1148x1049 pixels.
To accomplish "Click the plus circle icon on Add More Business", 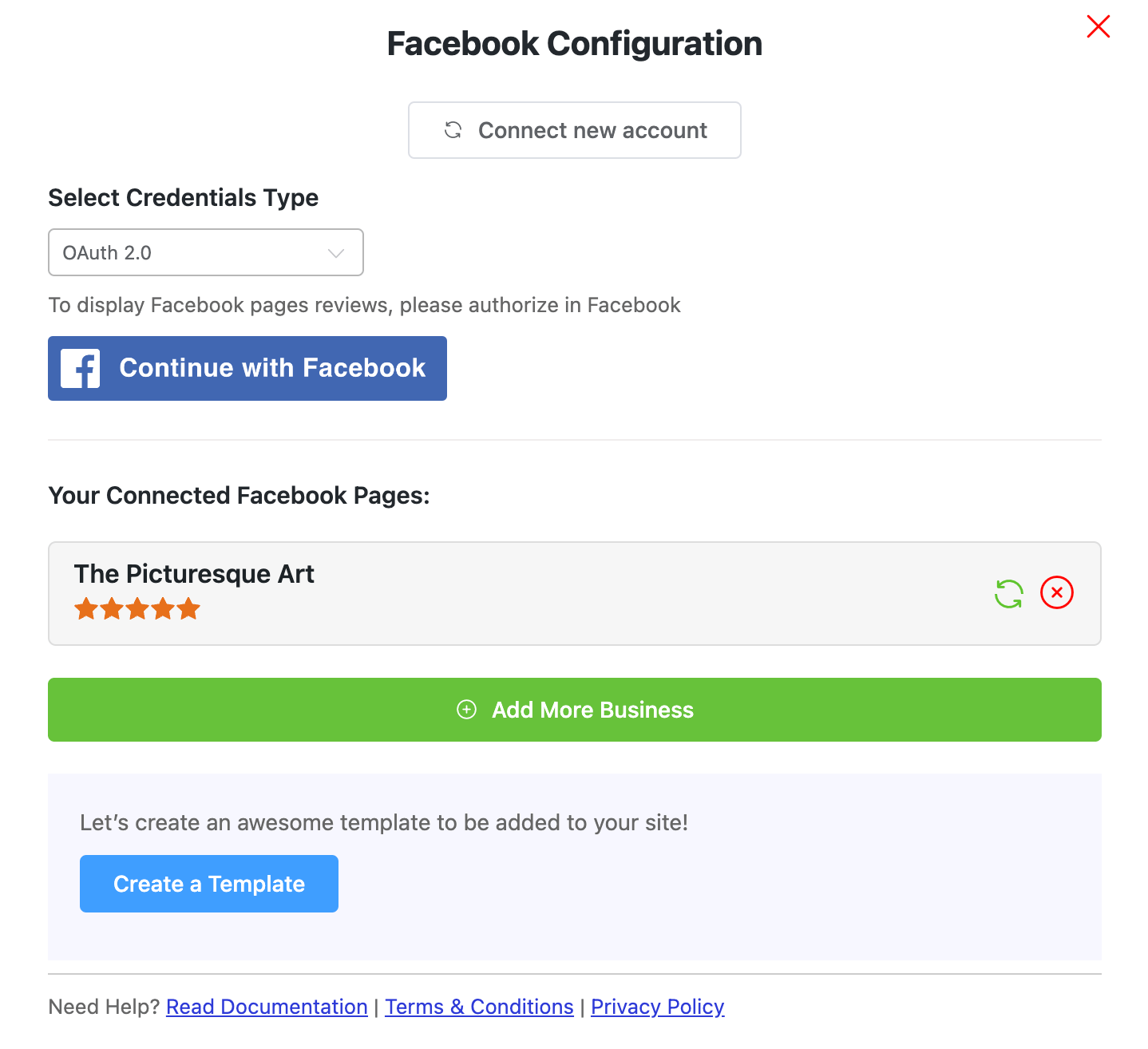I will click(x=467, y=710).
